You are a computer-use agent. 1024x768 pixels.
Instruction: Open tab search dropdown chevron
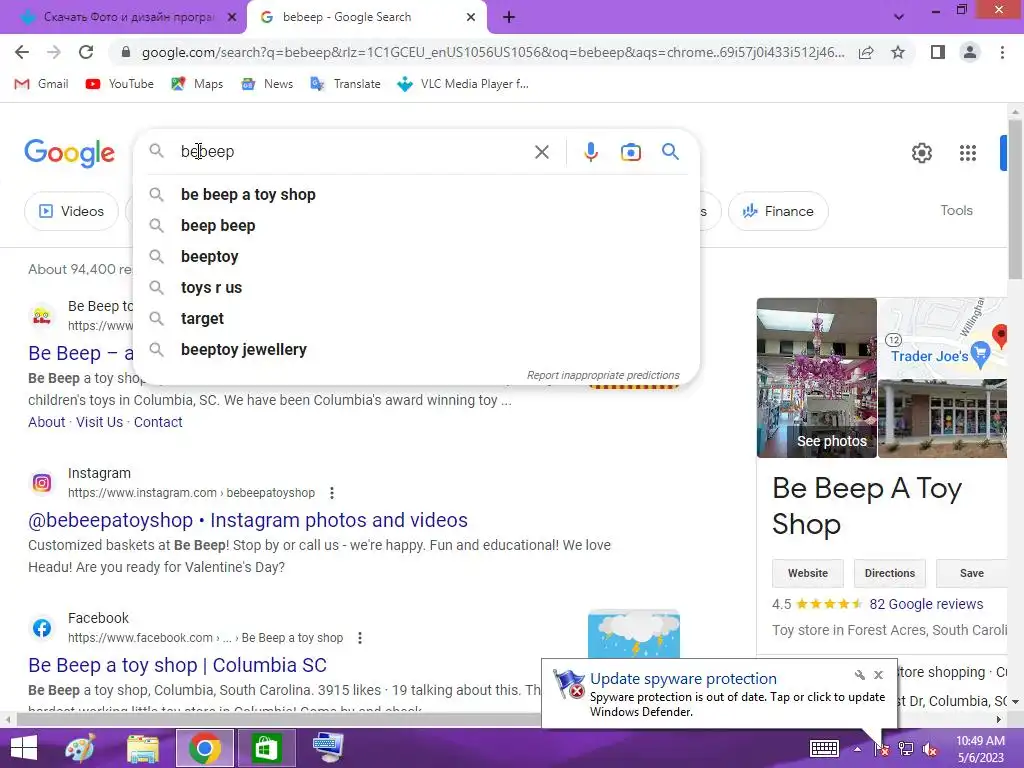(x=899, y=18)
